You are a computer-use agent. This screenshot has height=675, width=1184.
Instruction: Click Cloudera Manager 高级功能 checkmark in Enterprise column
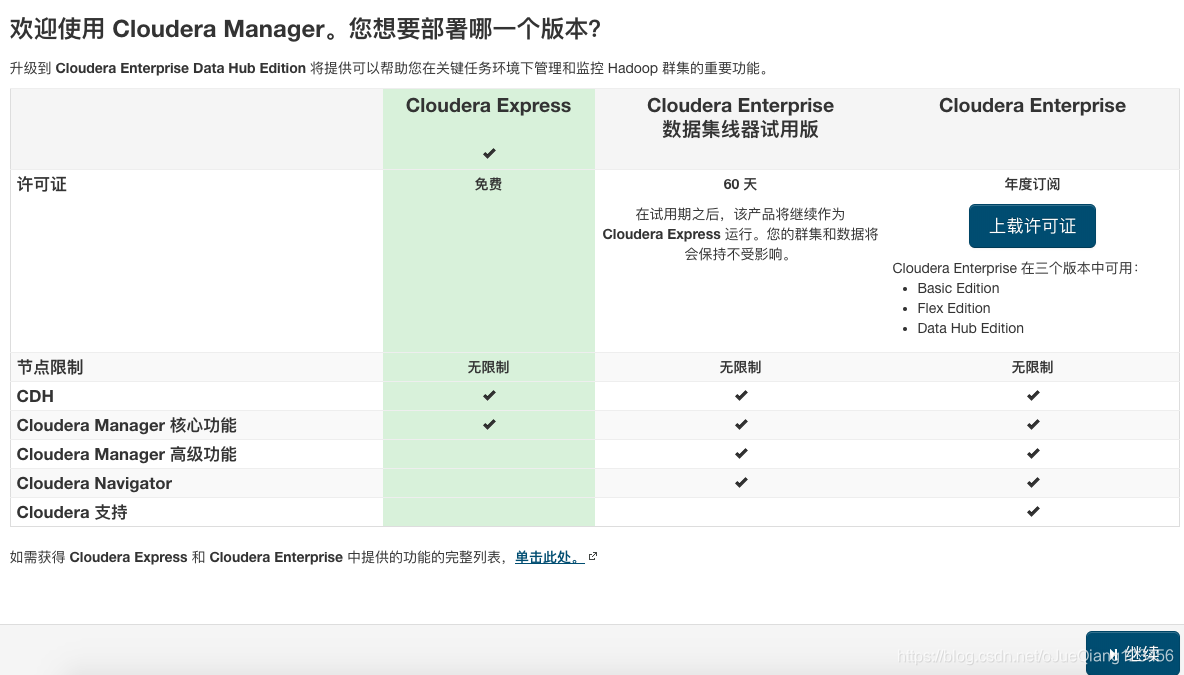coord(1033,454)
